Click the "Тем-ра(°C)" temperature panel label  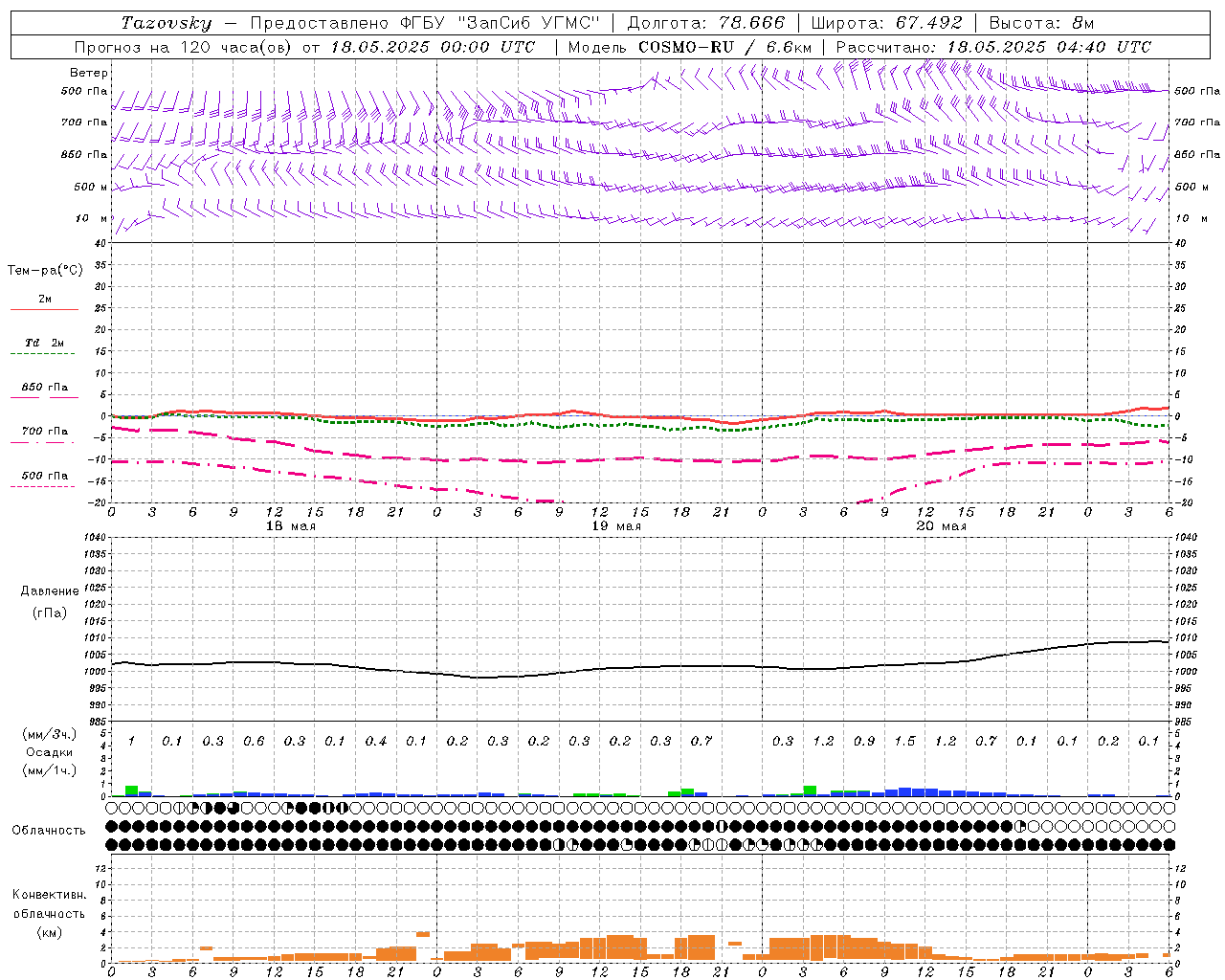coord(45,271)
